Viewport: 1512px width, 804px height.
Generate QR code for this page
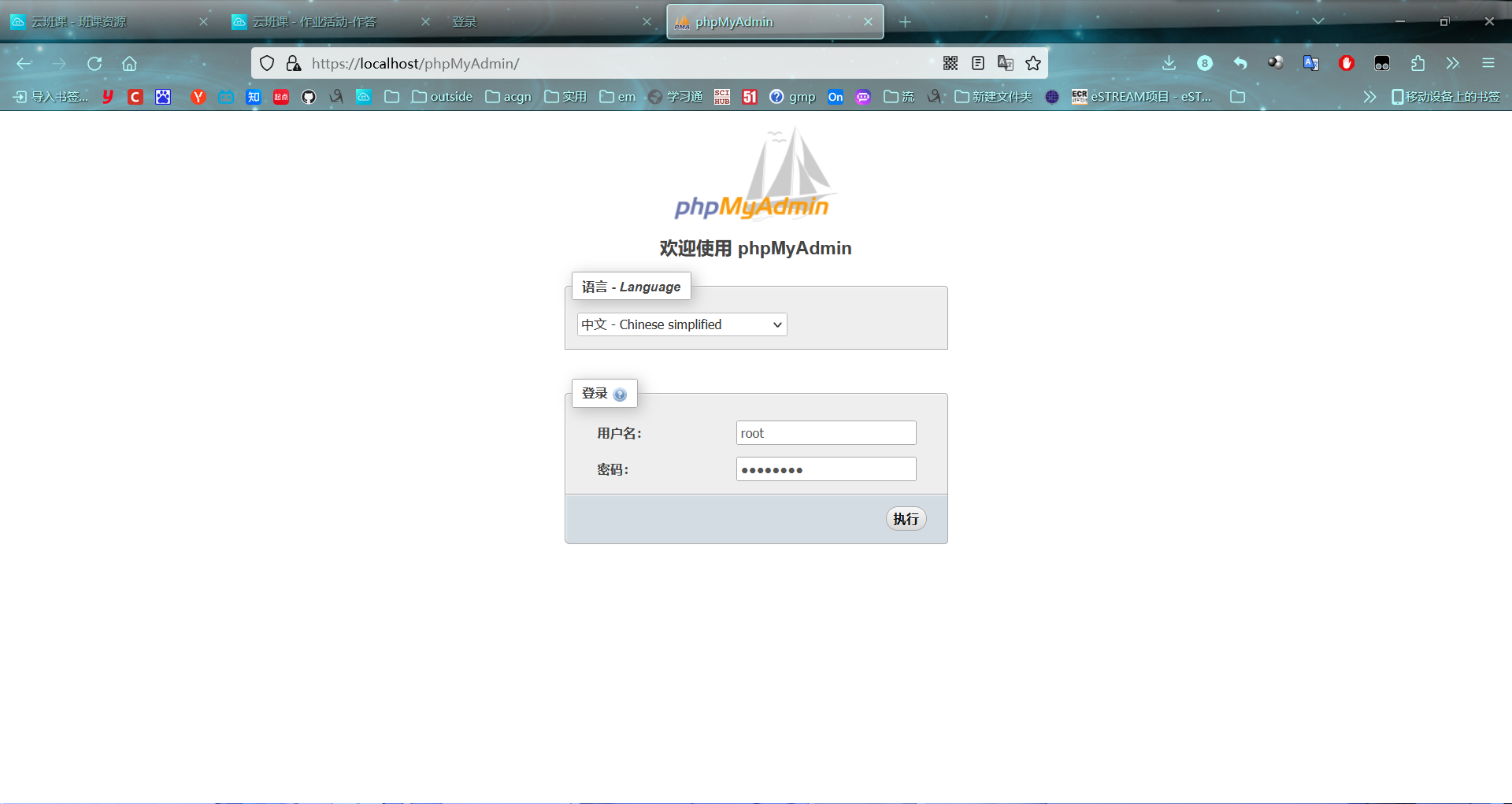951,64
